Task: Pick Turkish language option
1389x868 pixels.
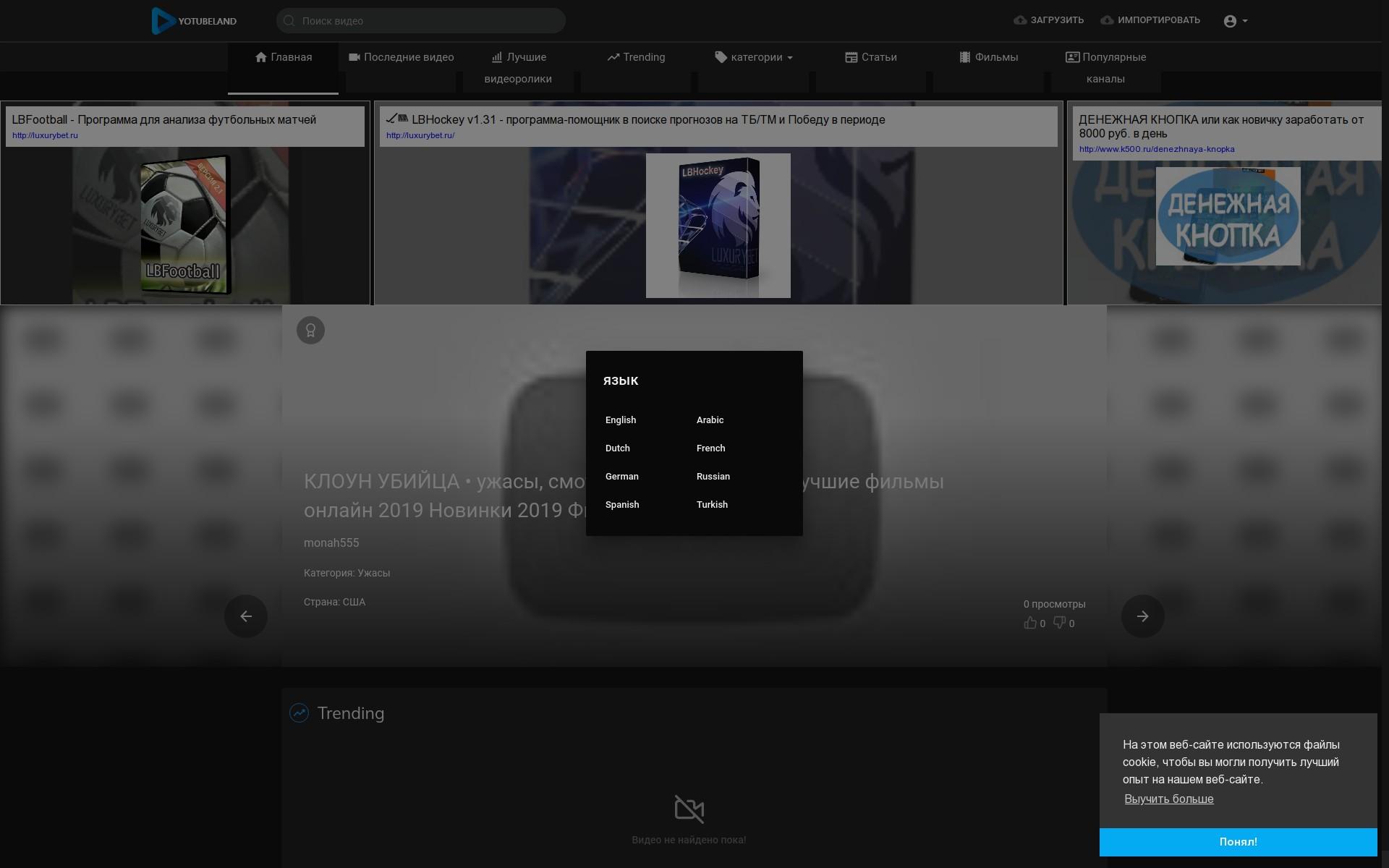Action: pos(712,505)
